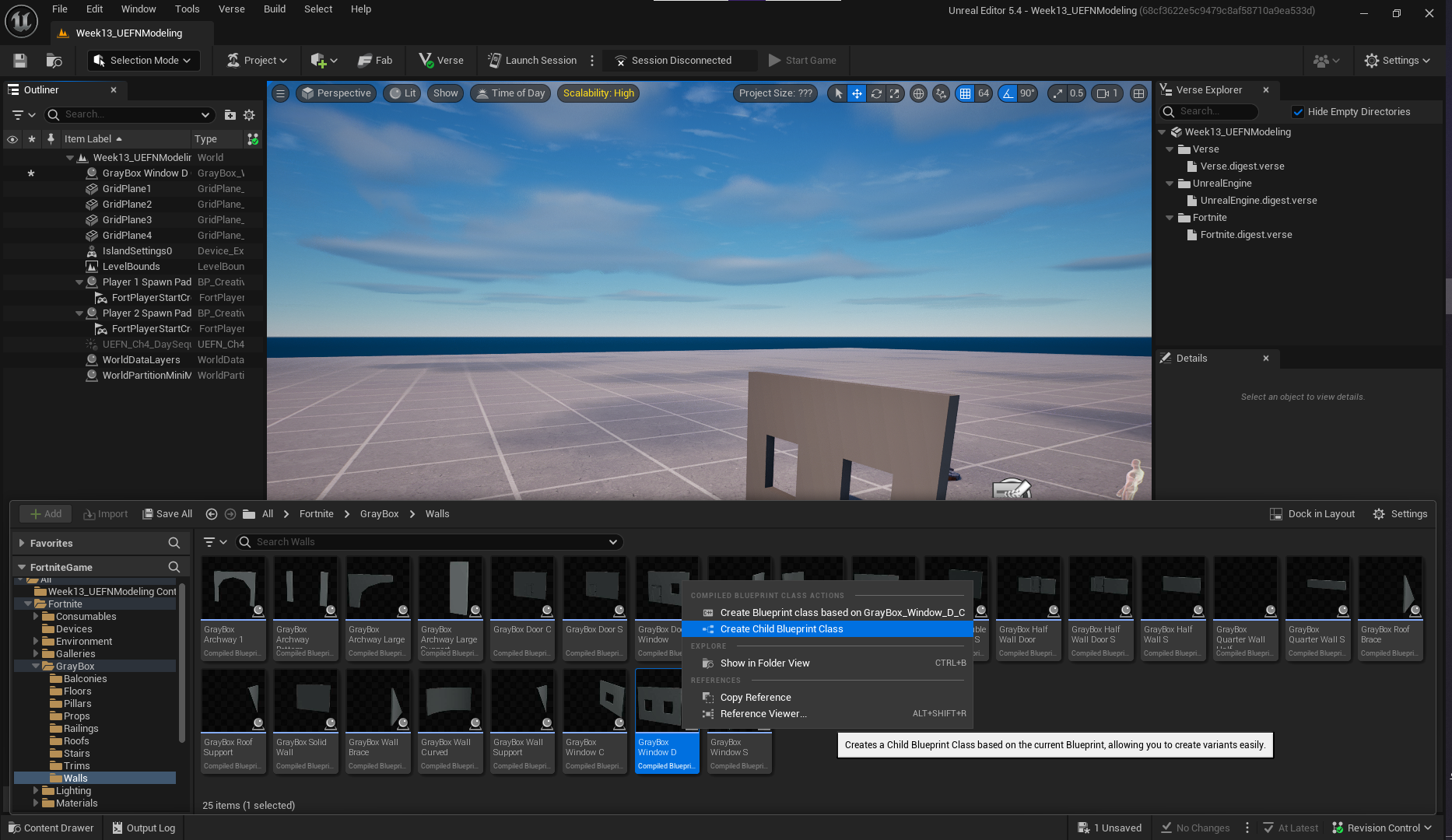
Task: Open Outliner filter options icon
Action: (24, 115)
